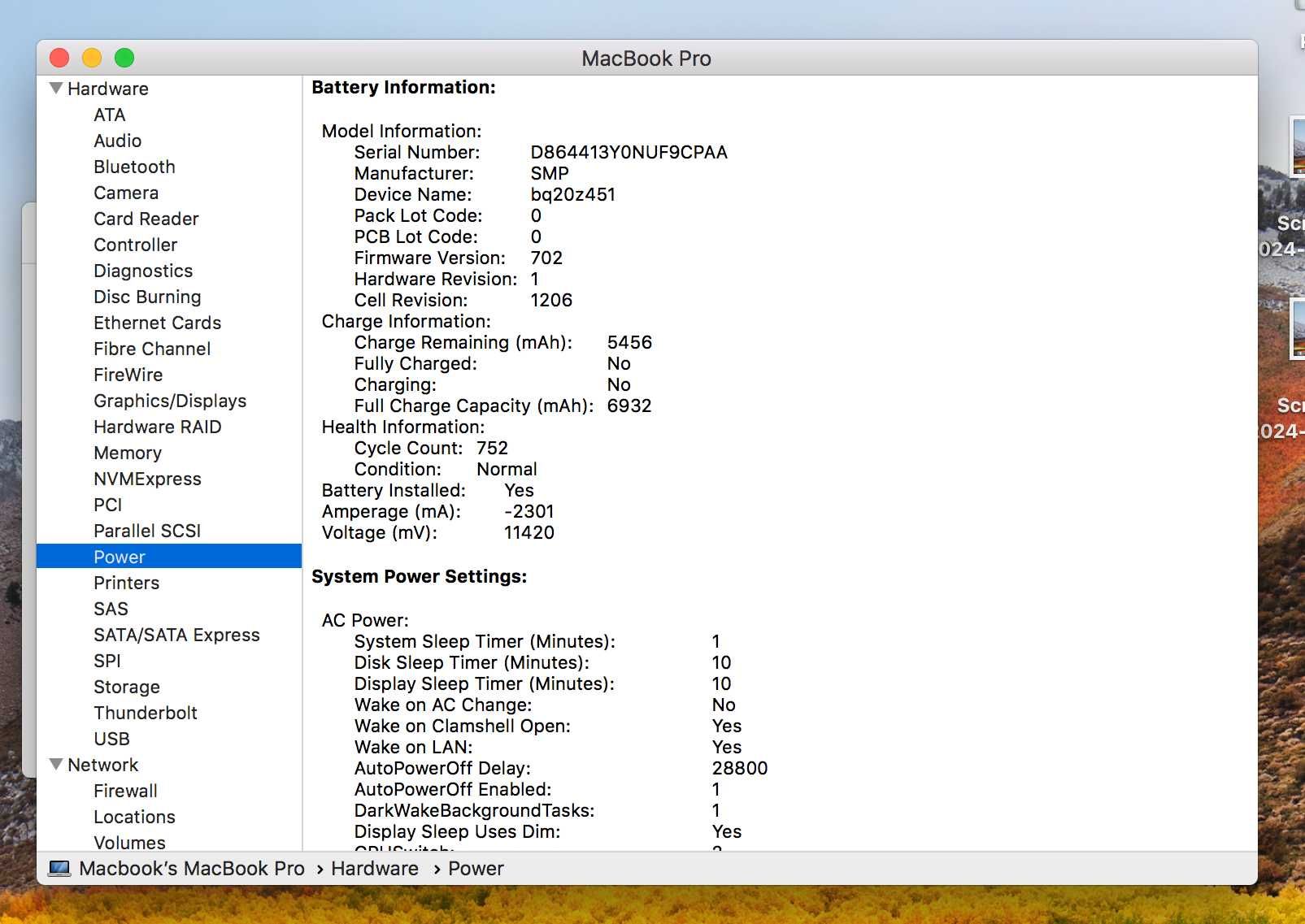Click the condition value Normal
The image size is (1305, 924).
pos(507,469)
